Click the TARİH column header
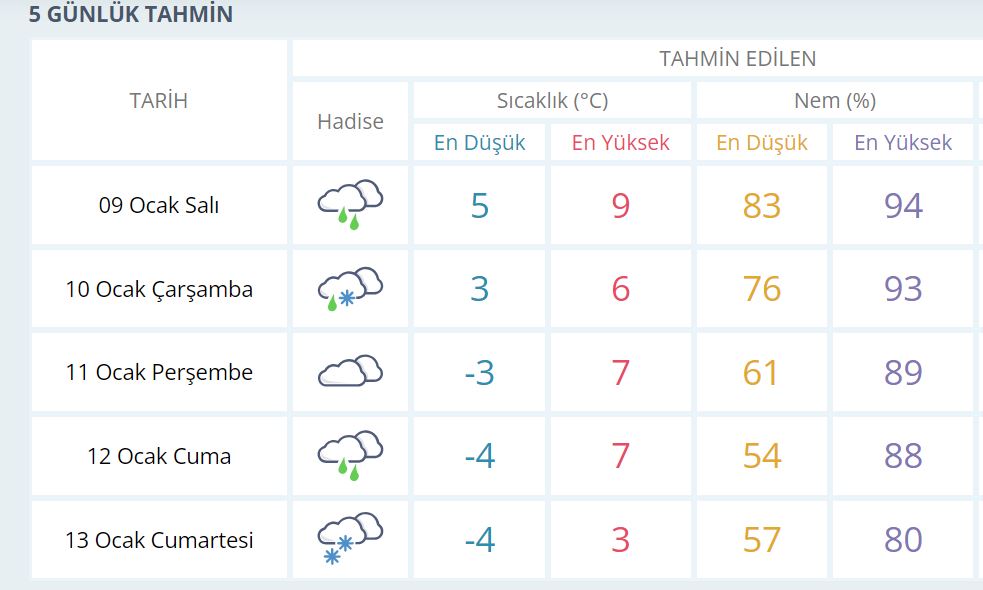This screenshot has height=590, width=983. 159,100
